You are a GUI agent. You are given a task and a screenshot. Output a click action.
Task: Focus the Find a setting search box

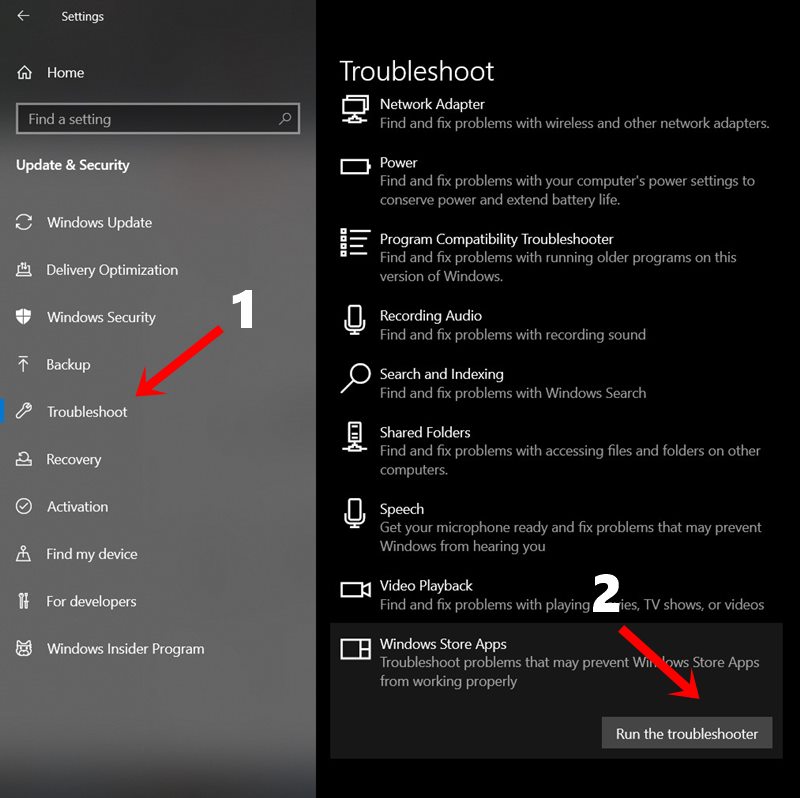tap(158, 119)
